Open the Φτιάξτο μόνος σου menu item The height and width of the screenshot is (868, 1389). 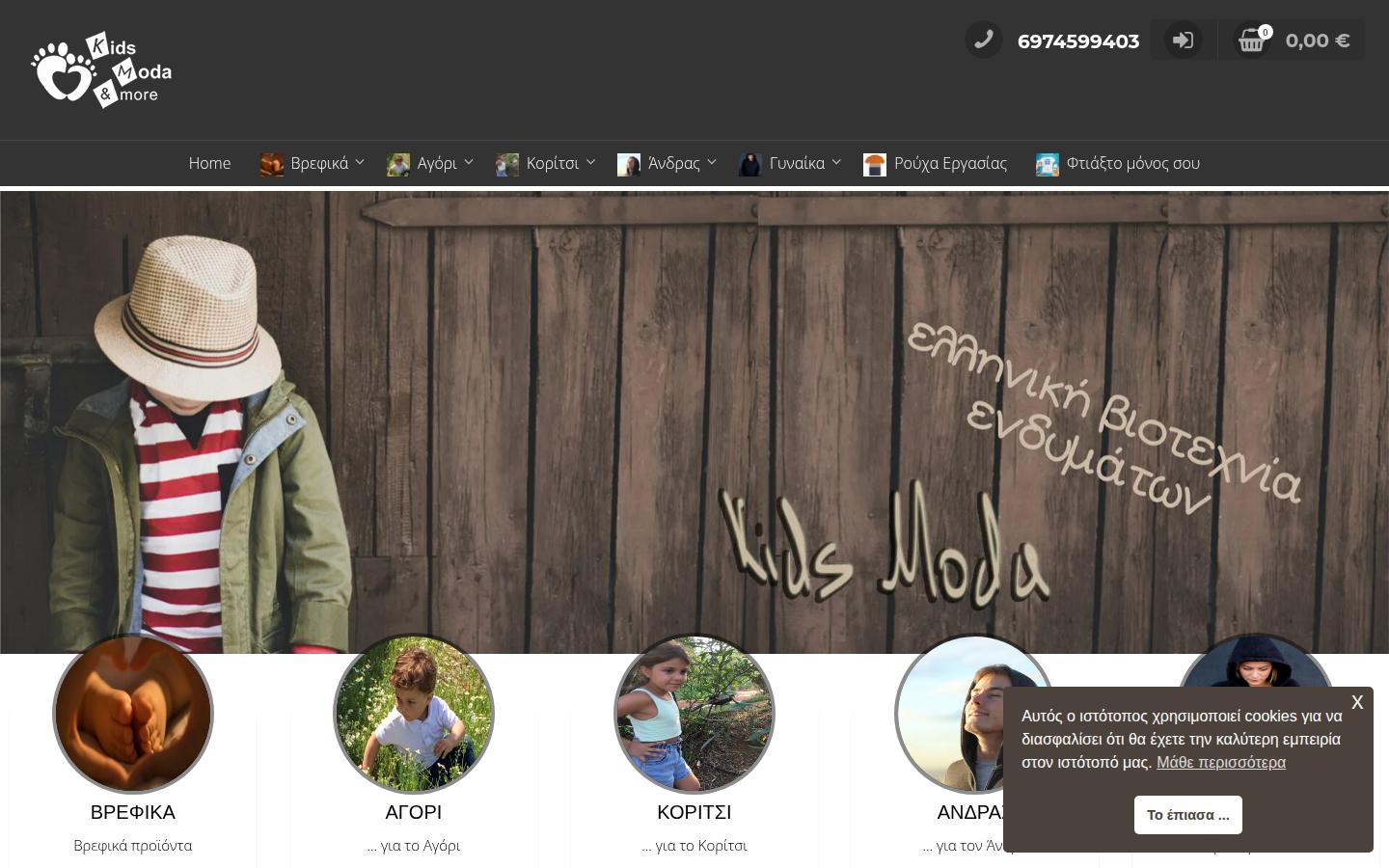pyautogui.click(x=1132, y=163)
